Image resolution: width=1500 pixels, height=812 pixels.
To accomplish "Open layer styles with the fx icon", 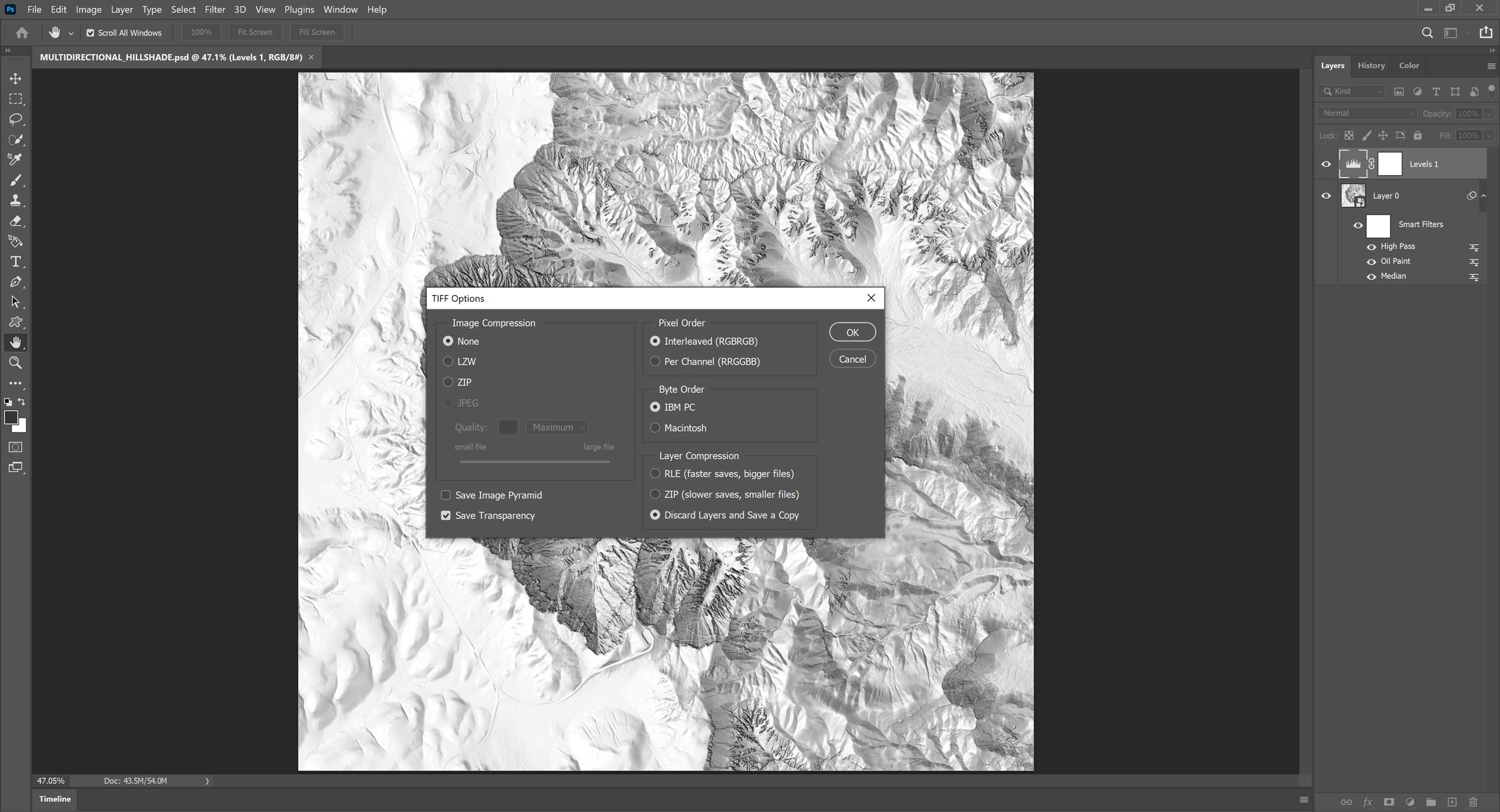I will 1367,802.
